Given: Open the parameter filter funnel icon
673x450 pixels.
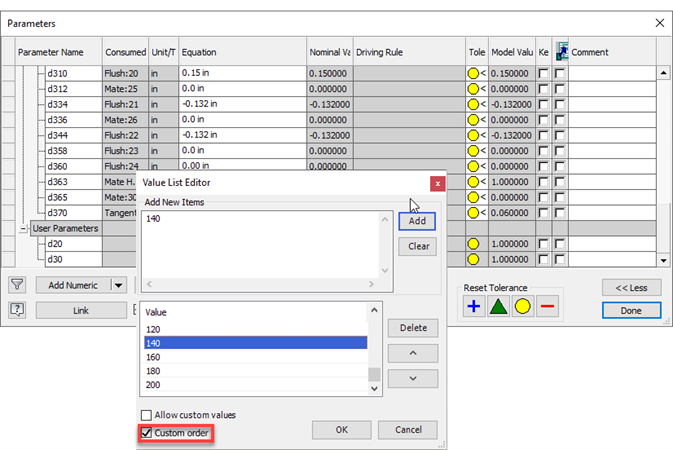Looking at the screenshot, I should pos(17,285).
